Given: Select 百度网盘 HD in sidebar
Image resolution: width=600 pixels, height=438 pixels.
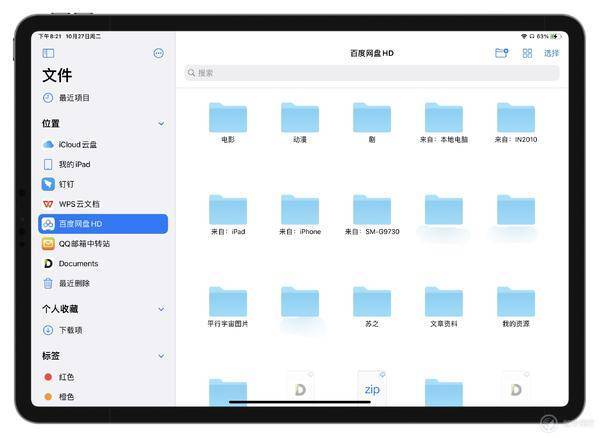Looking at the screenshot, I should [103, 224].
